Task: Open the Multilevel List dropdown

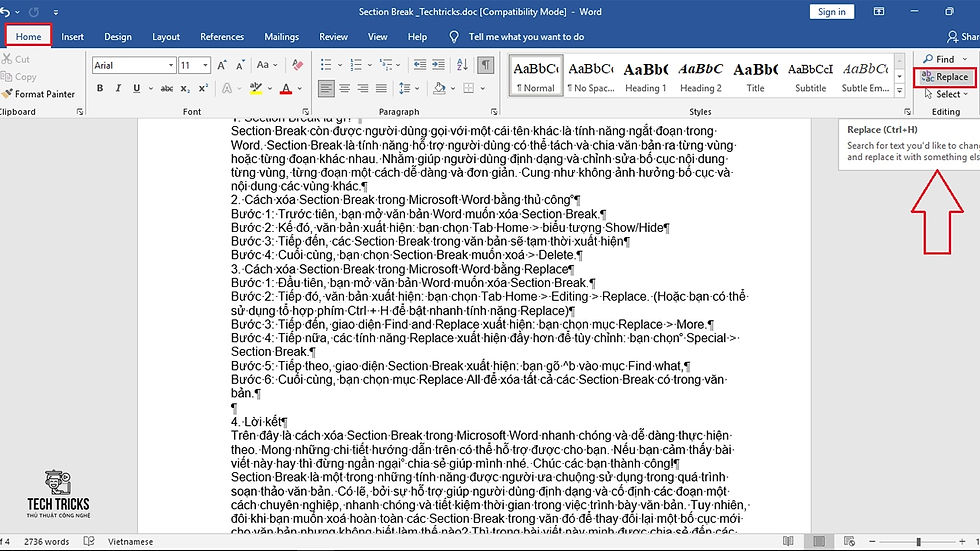Action: click(x=399, y=65)
